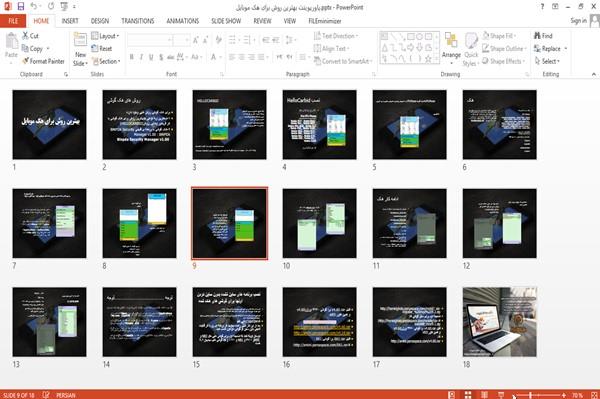600x399 pixels.
Task: Click the Decrease List Level icon
Action: (x=266, y=40)
